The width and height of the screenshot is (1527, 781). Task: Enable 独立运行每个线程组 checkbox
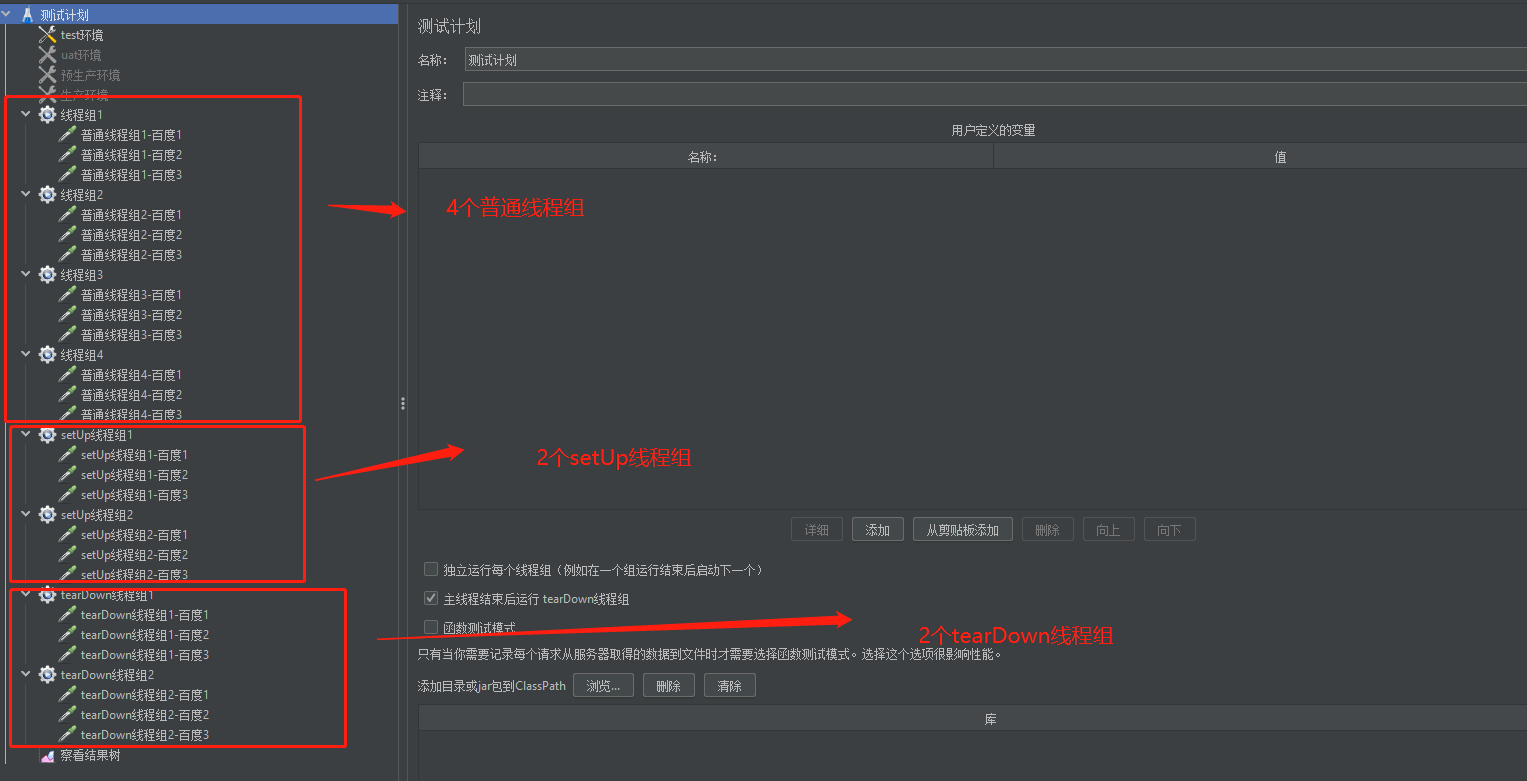(x=431, y=570)
